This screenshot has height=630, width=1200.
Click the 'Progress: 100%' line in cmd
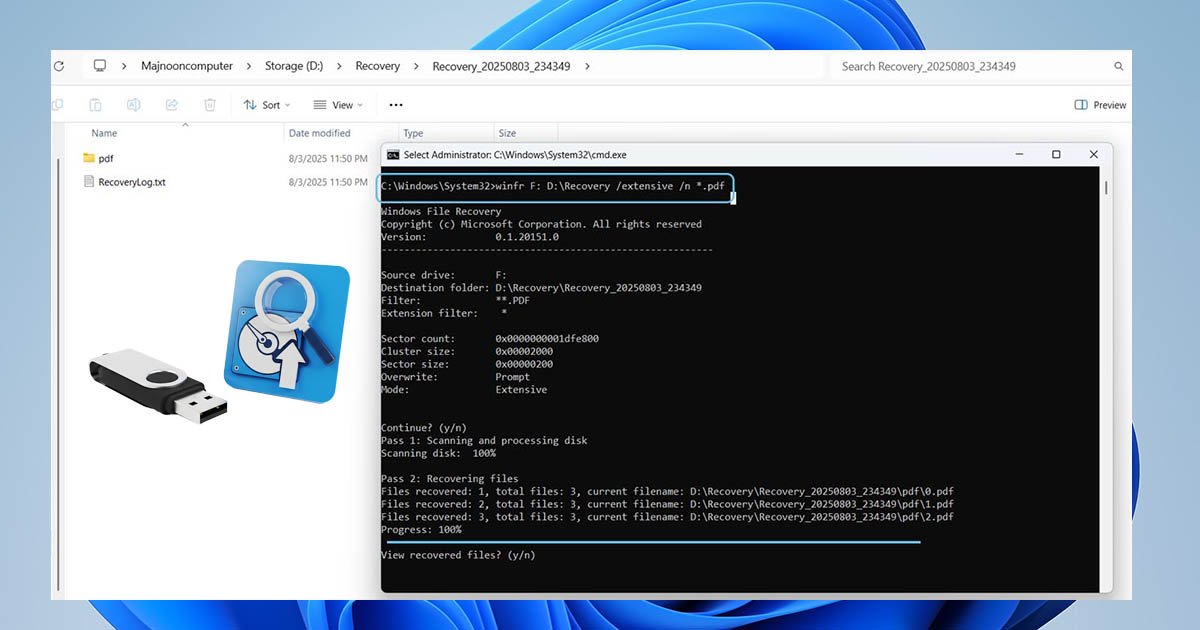point(421,530)
